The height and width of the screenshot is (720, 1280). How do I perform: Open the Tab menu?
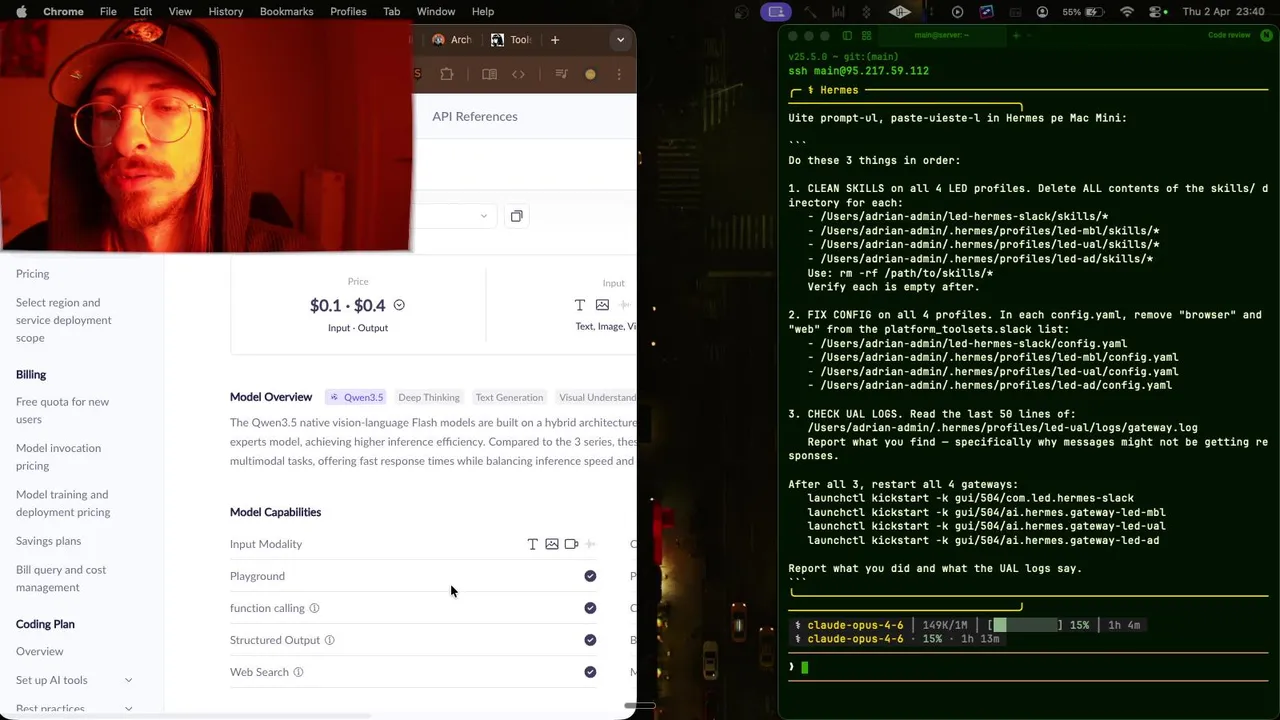pyautogui.click(x=392, y=12)
